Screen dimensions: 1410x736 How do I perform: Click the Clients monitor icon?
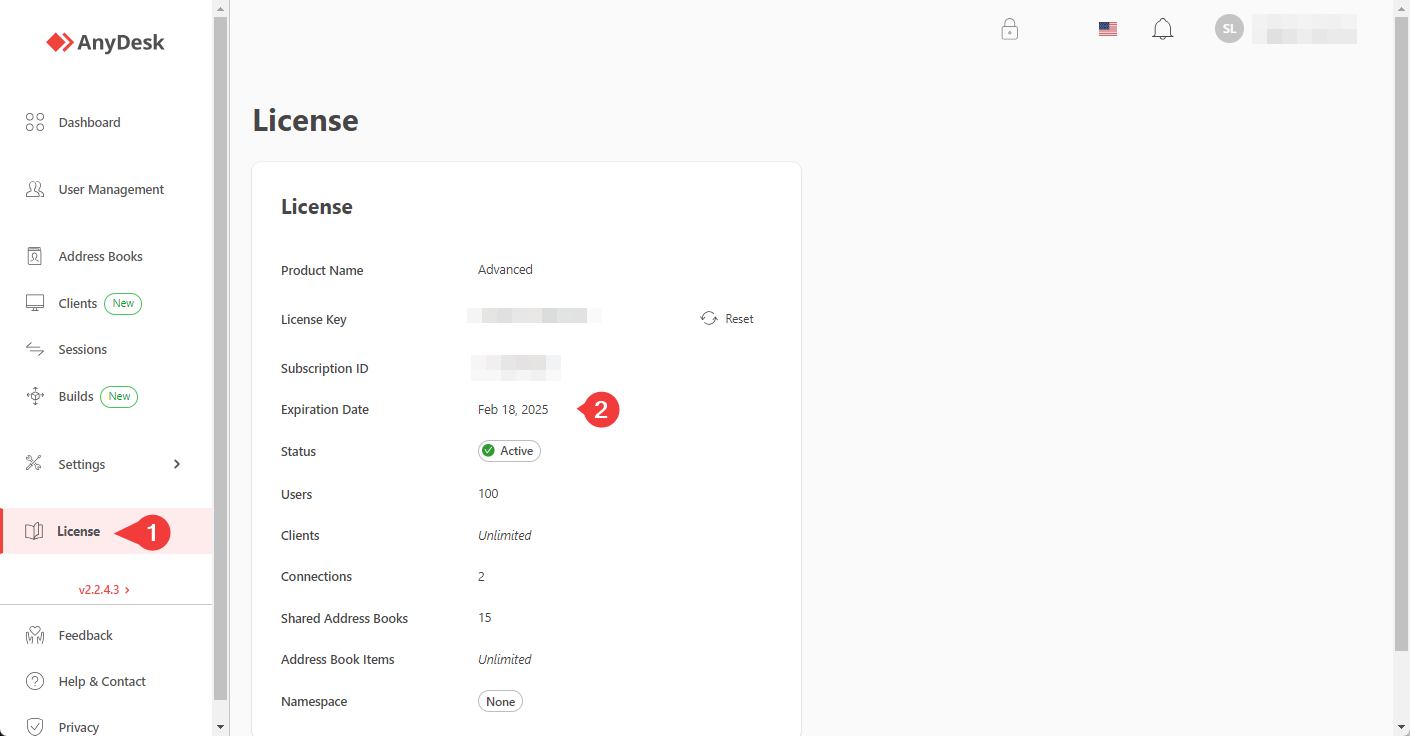35,303
